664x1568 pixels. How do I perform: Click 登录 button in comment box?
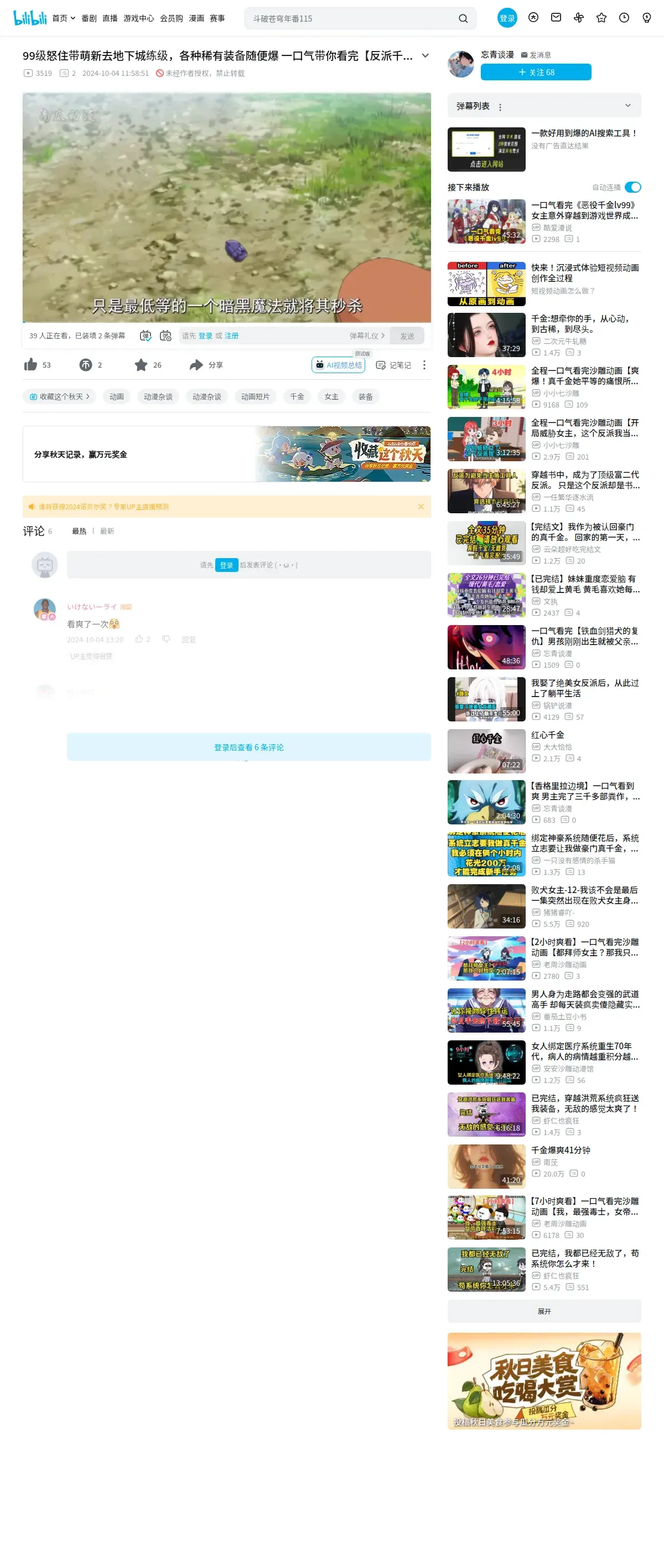[226, 565]
